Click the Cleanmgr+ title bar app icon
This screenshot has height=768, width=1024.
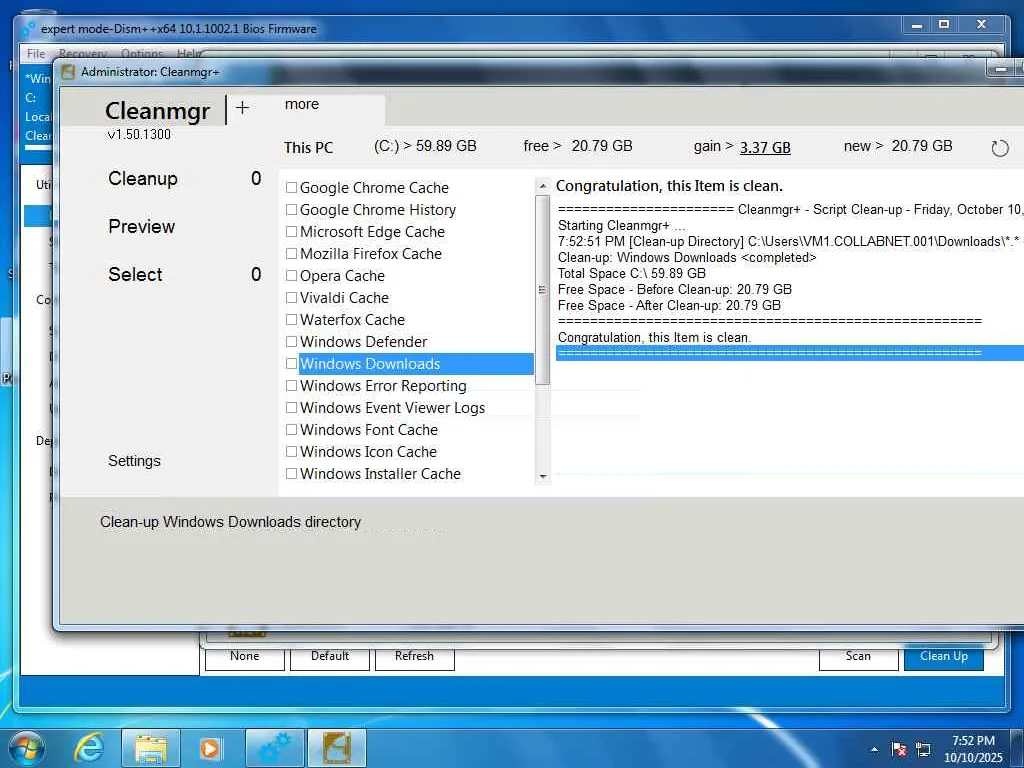tap(68, 72)
